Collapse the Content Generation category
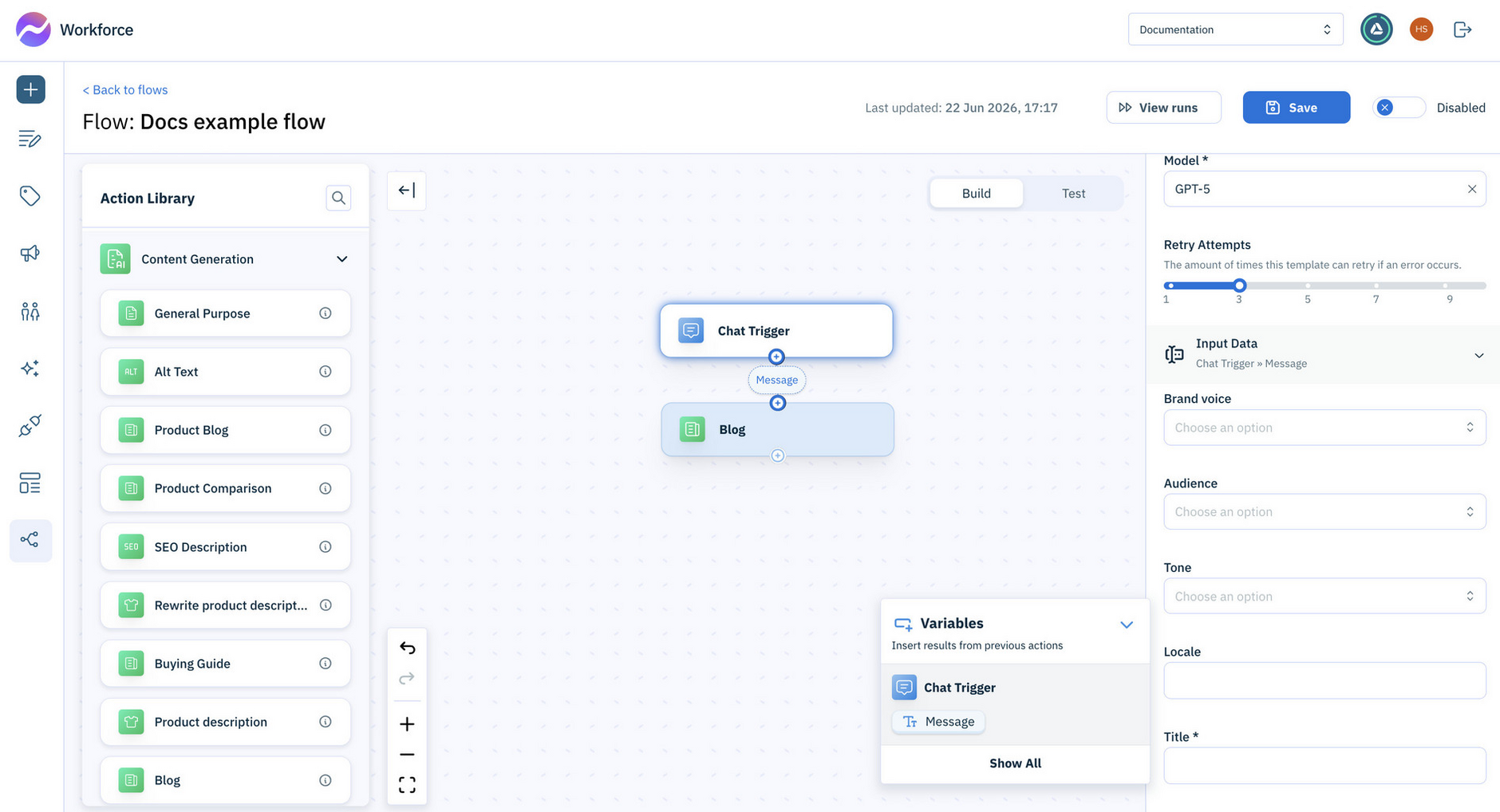Image resolution: width=1500 pixels, height=812 pixels. click(342, 259)
